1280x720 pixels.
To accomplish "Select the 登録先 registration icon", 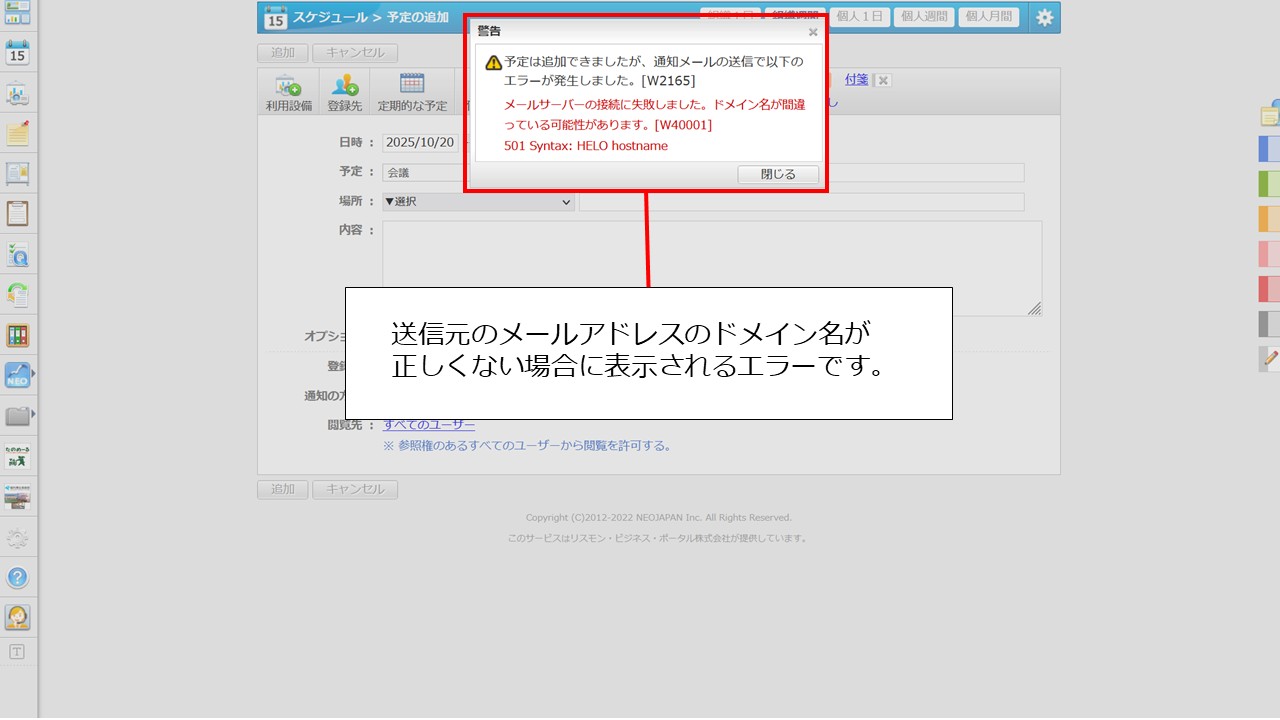I will pos(344,92).
